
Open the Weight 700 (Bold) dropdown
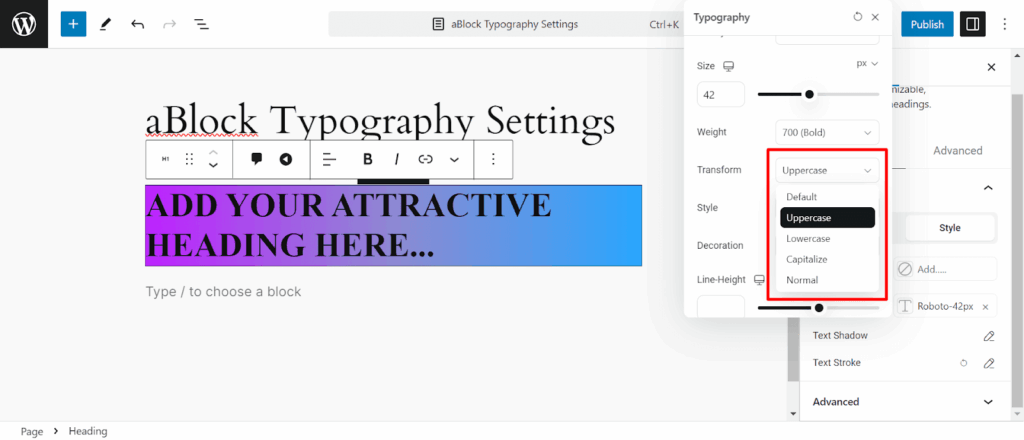click(x=827, y=133)
